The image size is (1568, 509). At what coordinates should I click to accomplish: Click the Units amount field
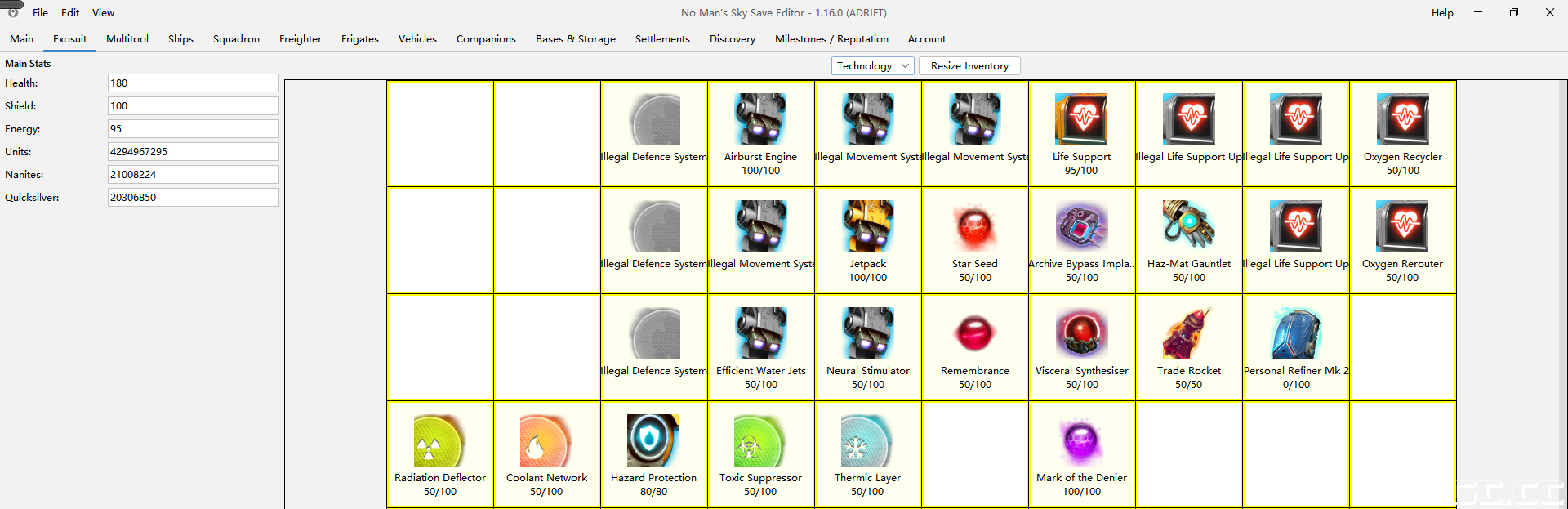194,152
